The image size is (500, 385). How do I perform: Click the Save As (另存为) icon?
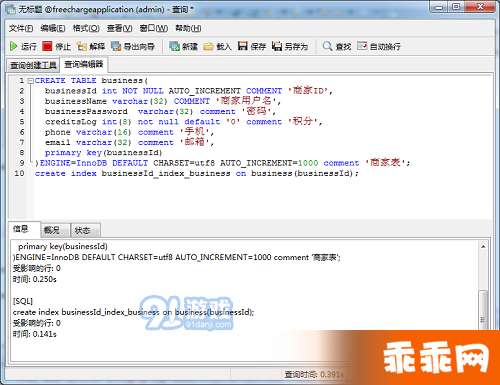click(x=277, y=46)
